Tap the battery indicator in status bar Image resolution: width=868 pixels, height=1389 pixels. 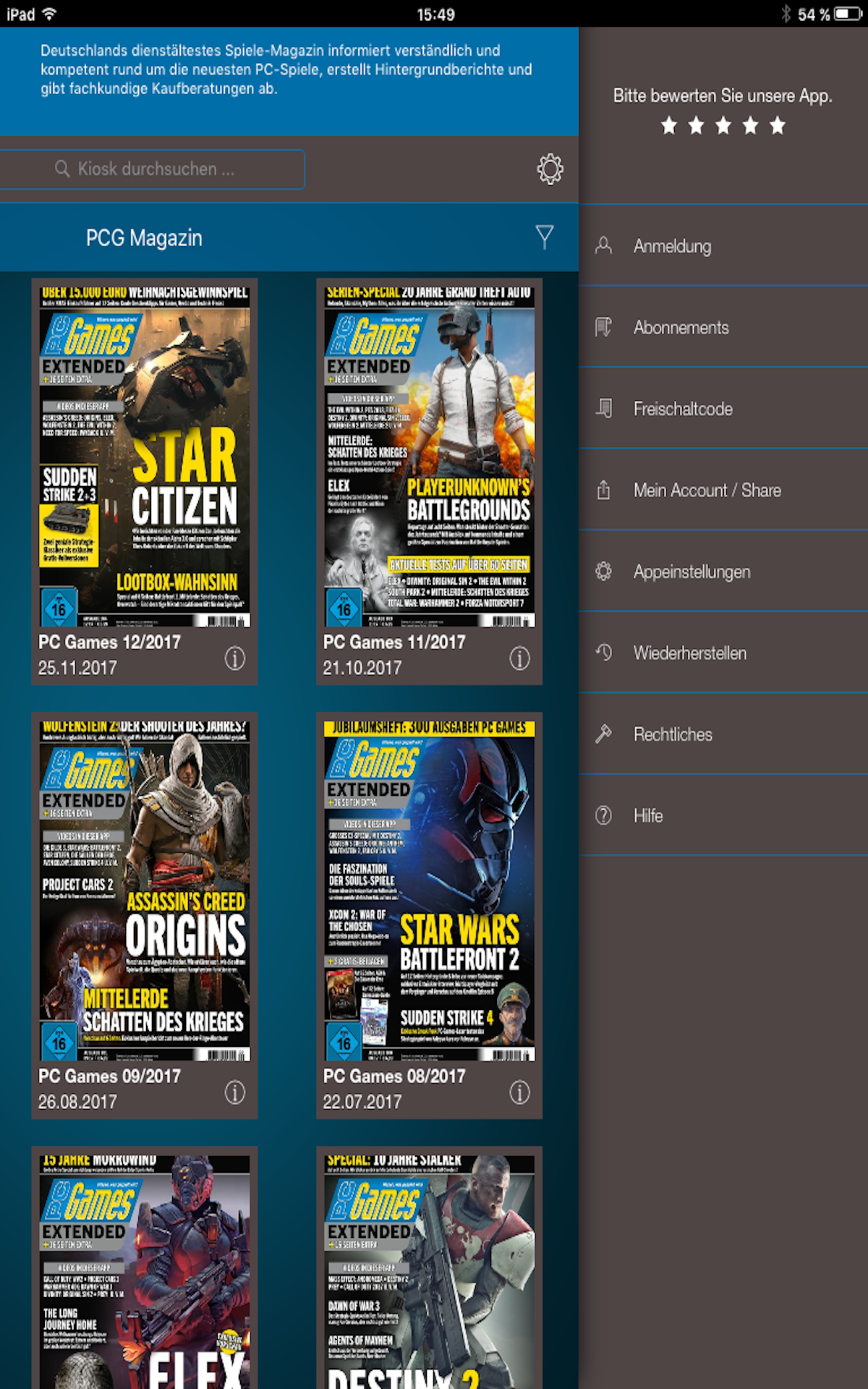tap(848, 14)
